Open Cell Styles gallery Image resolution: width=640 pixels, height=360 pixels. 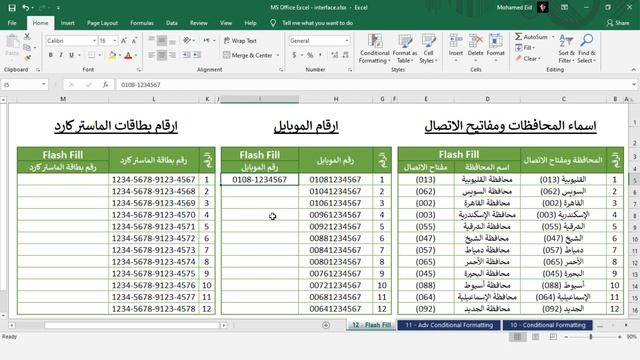tap(429, 49)
